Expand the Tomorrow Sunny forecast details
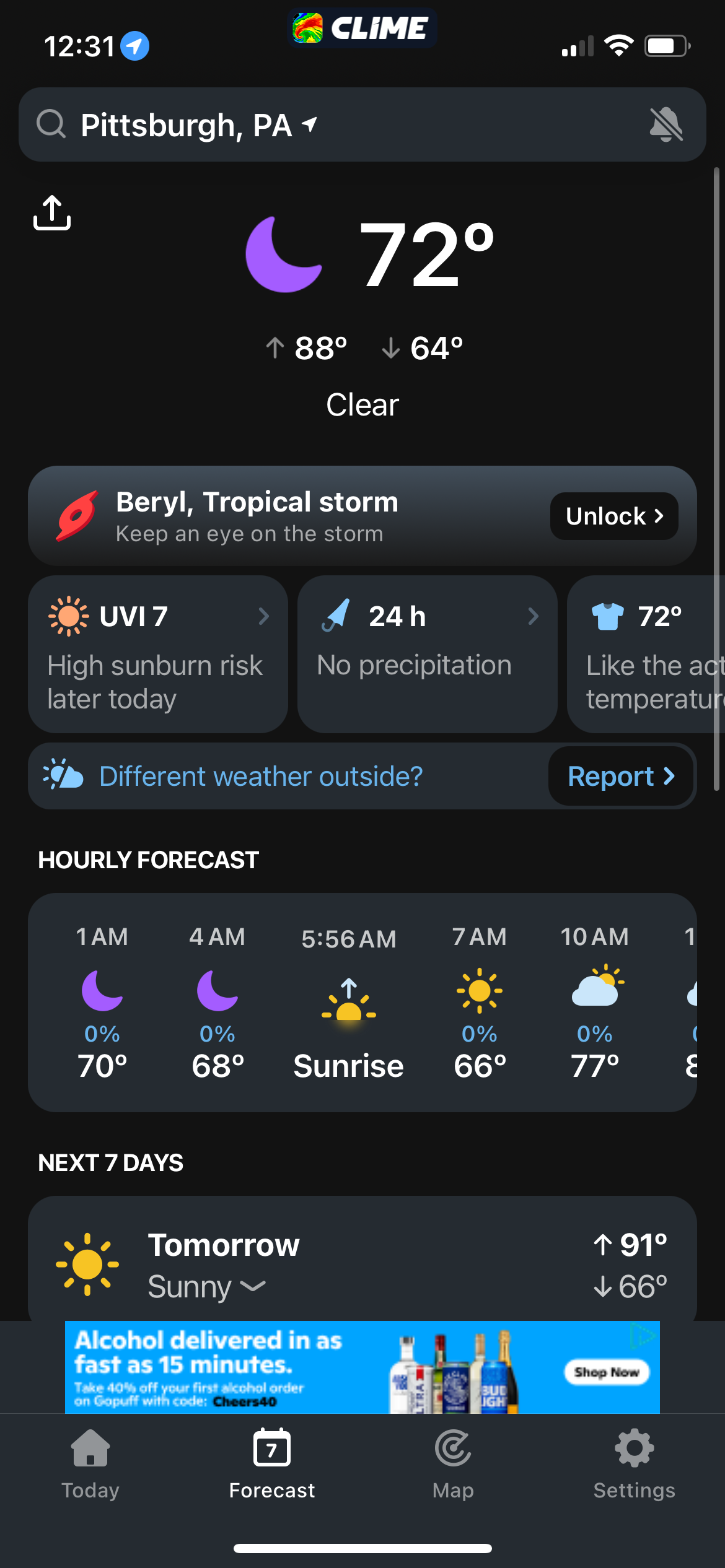 click(x=253, y=1287)
